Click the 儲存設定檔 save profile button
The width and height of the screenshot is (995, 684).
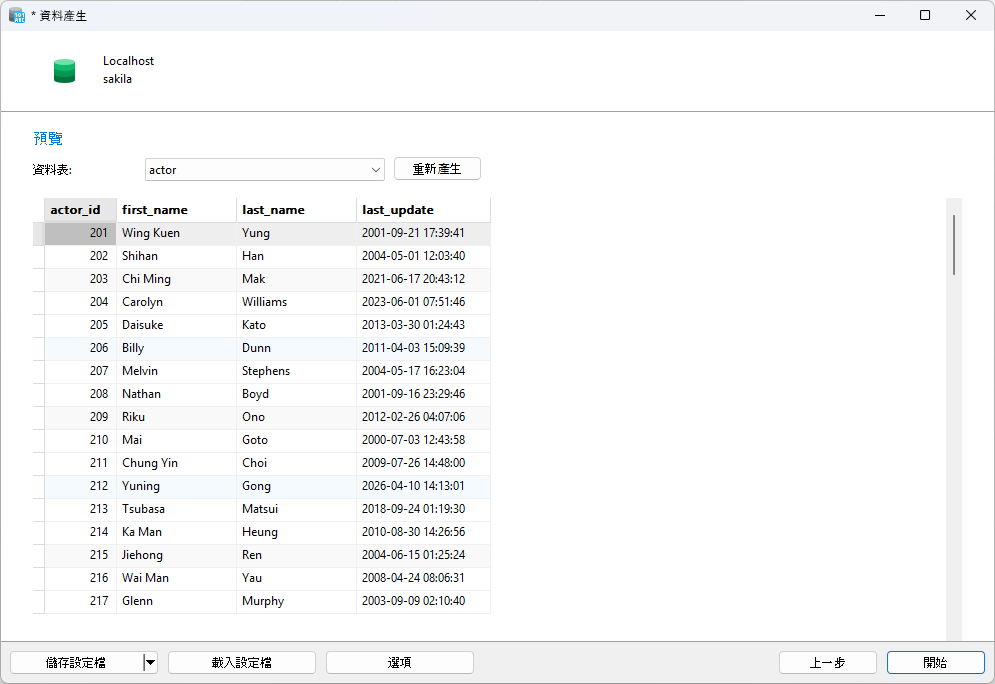coord(77,662)
